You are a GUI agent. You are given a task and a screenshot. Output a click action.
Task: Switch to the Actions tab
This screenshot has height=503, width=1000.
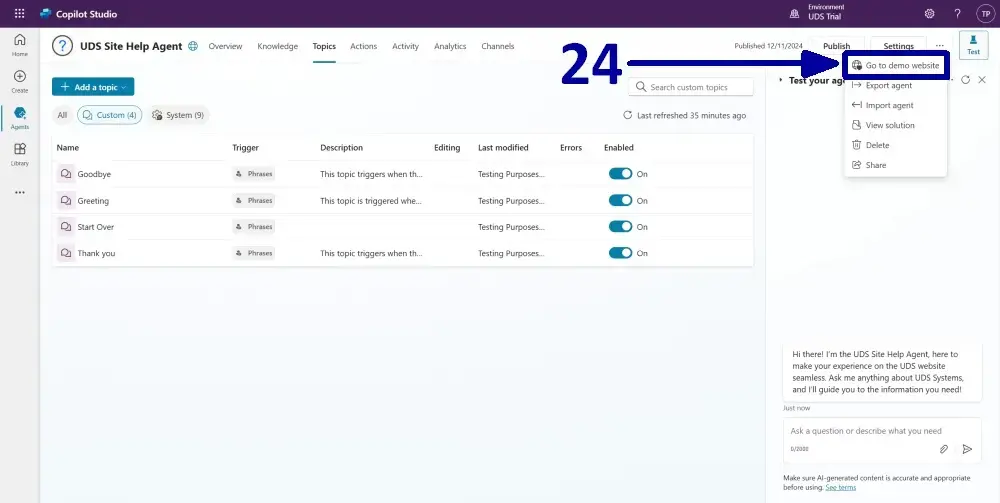pyautogui.click(x=364, y=46)
